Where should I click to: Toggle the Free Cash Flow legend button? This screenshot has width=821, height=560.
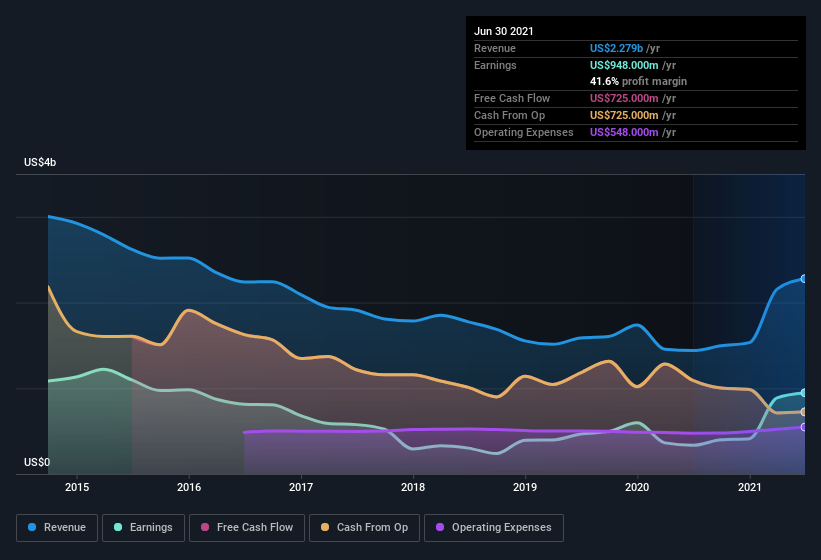[x=247, y=528]
